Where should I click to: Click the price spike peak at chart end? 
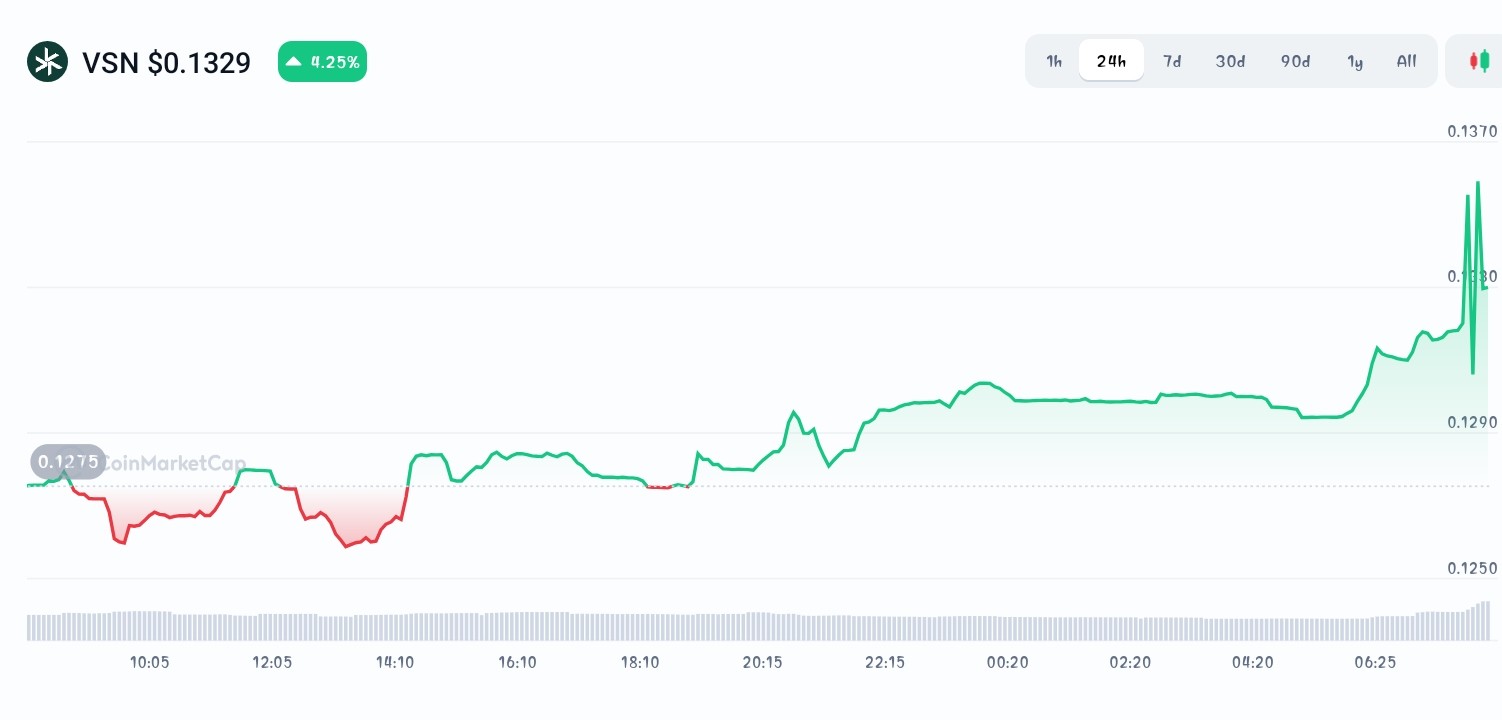coord(1478,183)
